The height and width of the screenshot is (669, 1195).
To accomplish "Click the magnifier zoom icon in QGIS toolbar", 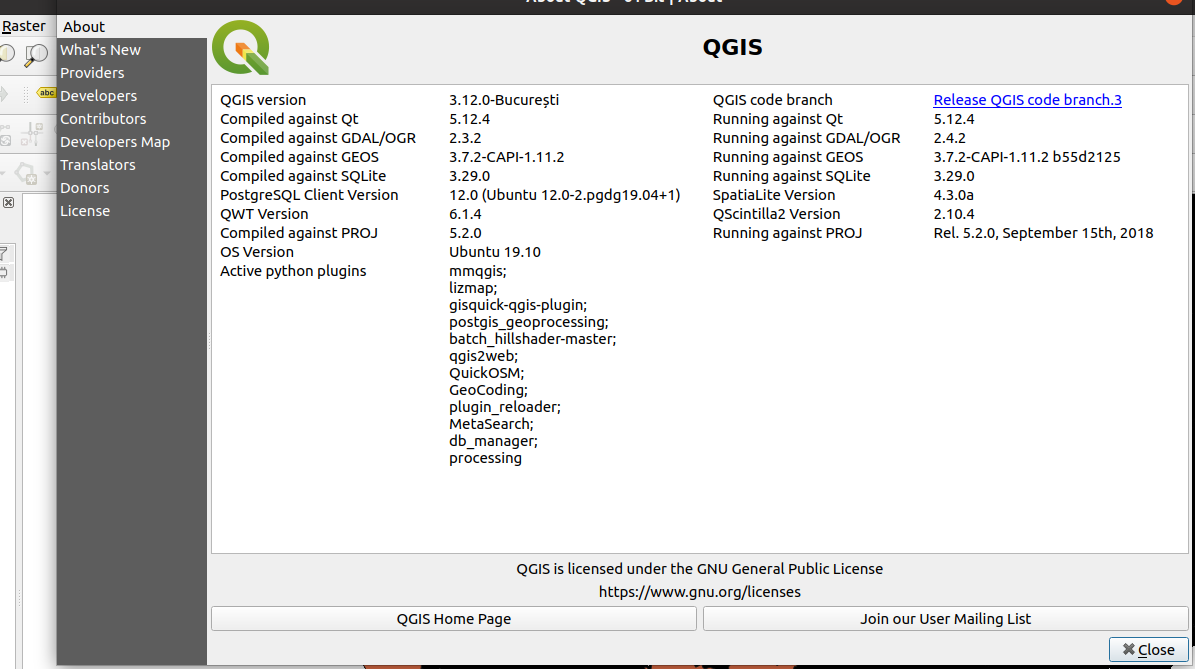I will 36,54.
